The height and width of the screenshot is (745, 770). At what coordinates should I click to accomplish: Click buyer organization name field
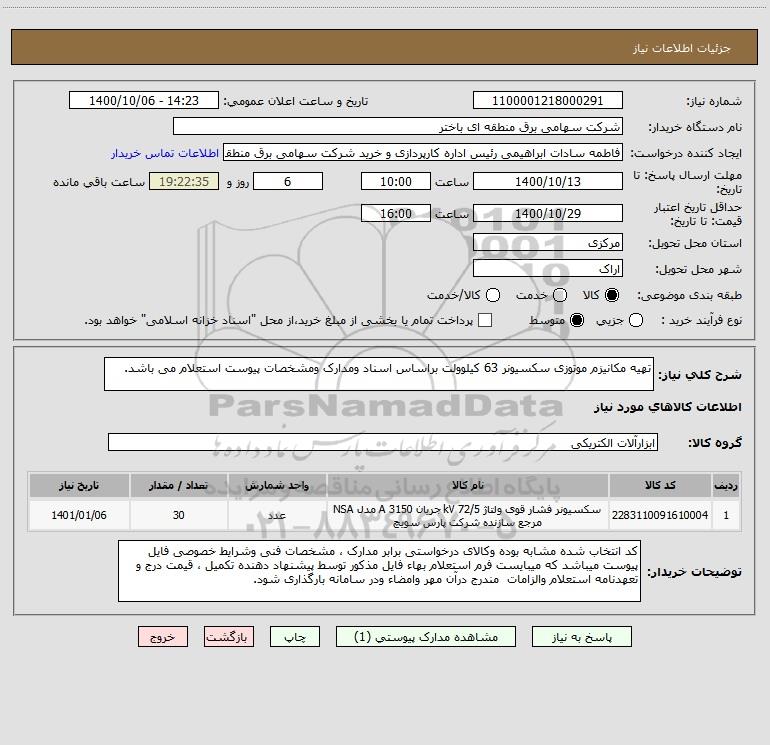(398, 127)
